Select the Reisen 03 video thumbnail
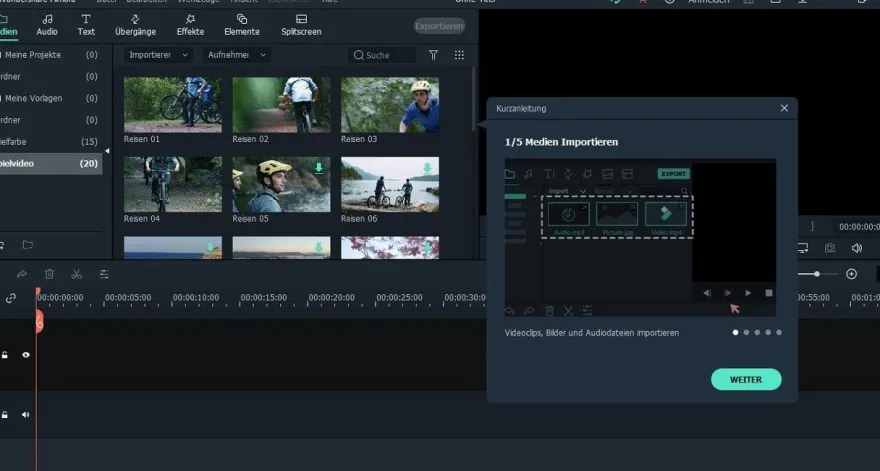Viewport: 880px width, 471px height. point(390,105)
